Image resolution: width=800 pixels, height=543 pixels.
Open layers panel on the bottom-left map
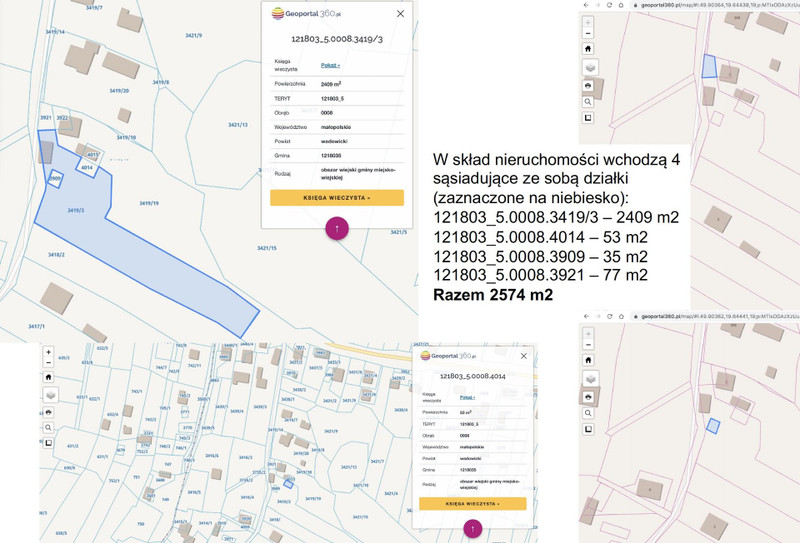pos(48,395)
